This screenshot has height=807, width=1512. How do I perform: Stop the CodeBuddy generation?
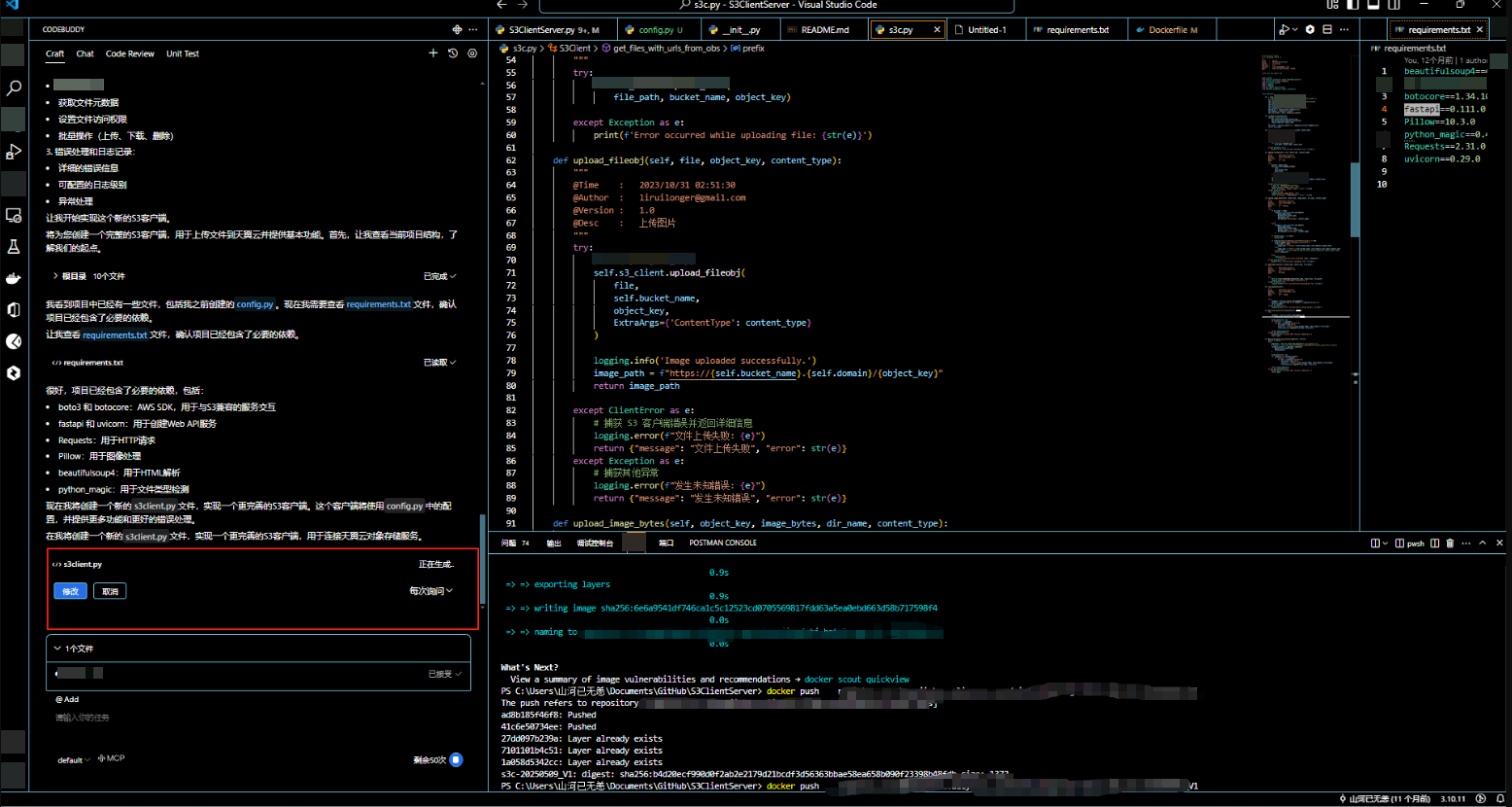(456, 759)
